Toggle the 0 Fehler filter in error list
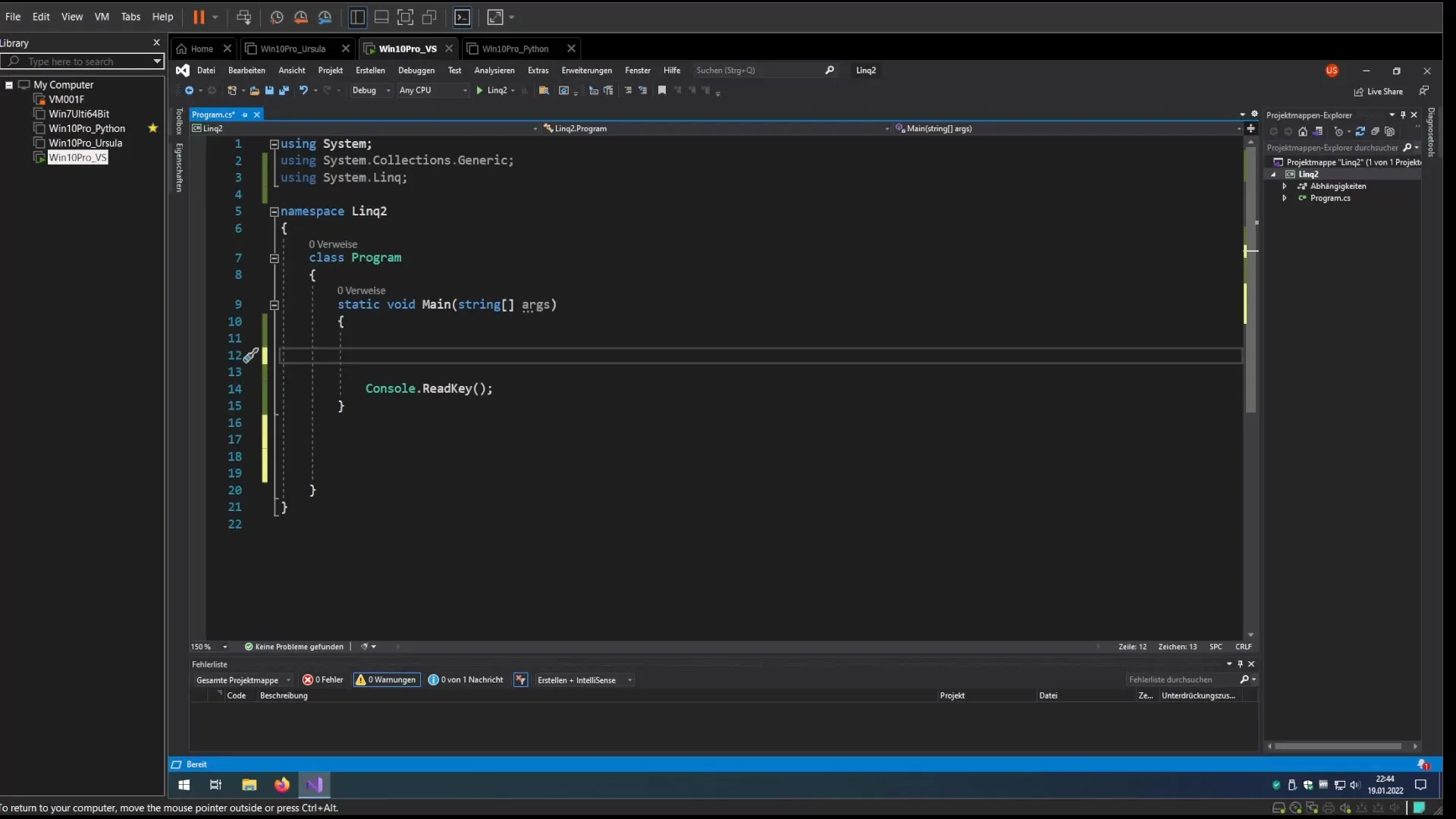This screenshot has width=1456, height=819. tap(323, 680)
